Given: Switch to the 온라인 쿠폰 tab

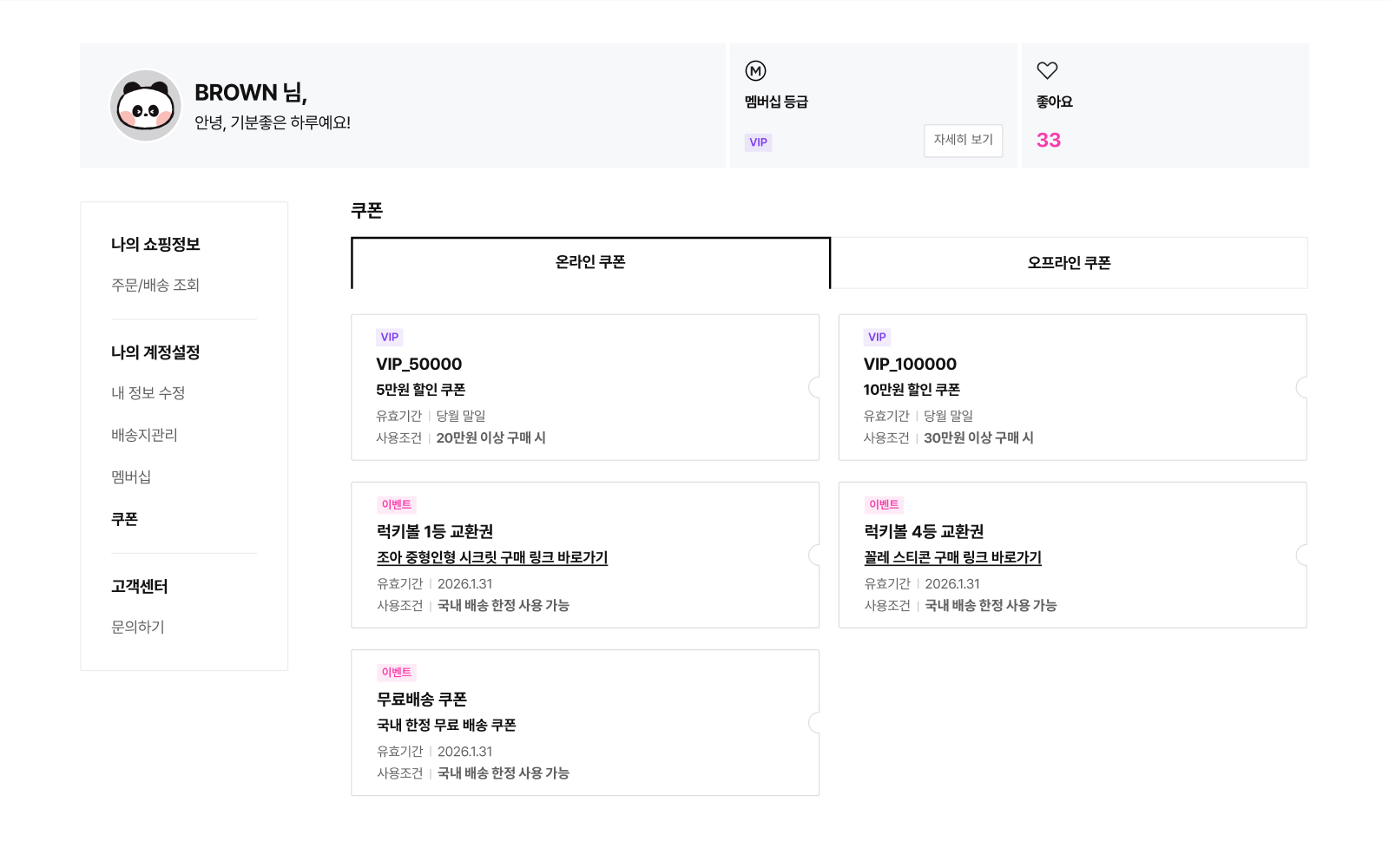Looking at the screenshot, I should pyautogui.click(x=590, y=262).
